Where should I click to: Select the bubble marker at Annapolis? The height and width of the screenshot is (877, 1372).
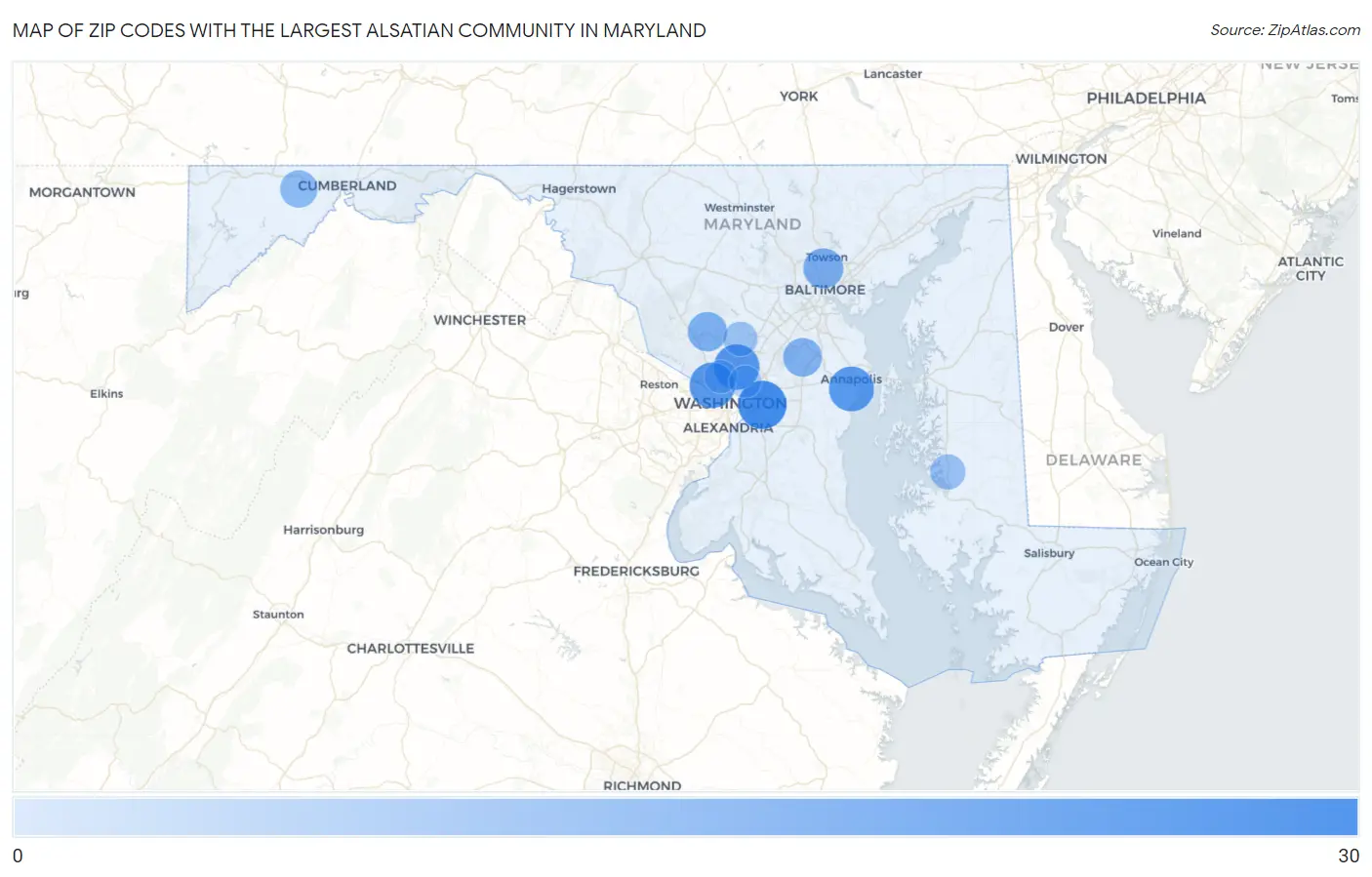pyautogui.click(x=851, y=388)
